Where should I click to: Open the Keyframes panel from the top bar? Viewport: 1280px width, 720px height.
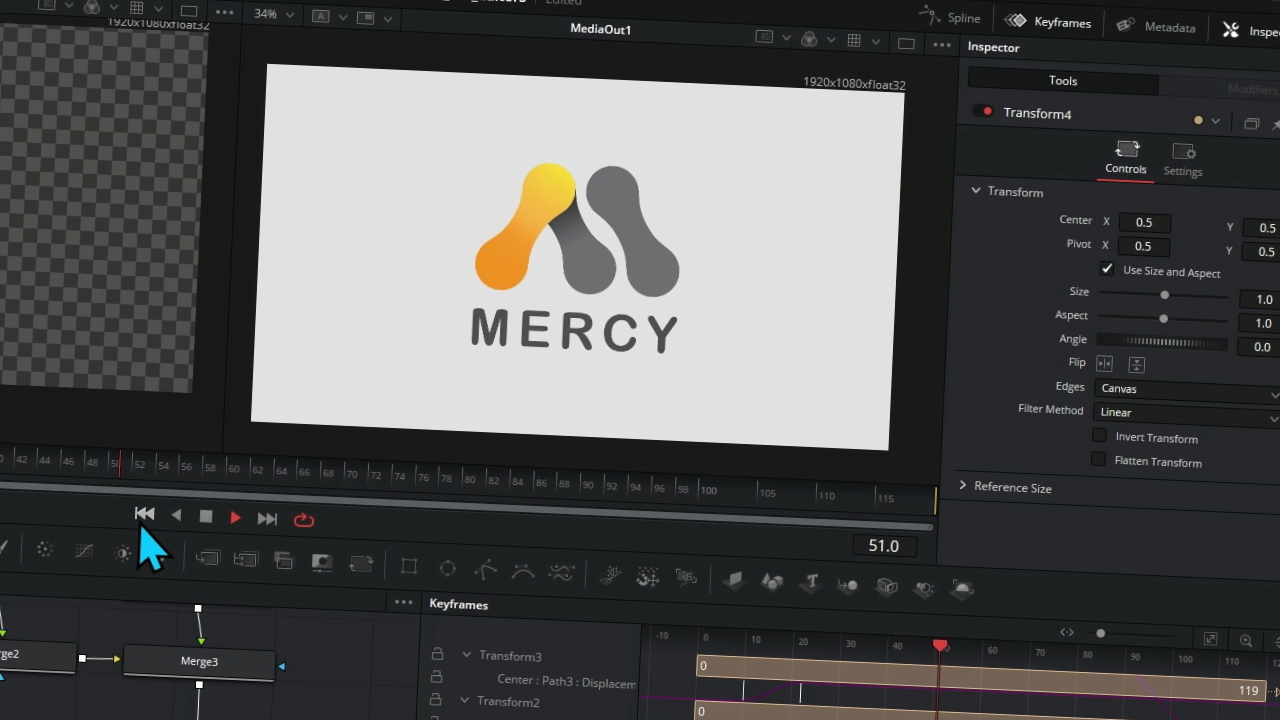1048,22
